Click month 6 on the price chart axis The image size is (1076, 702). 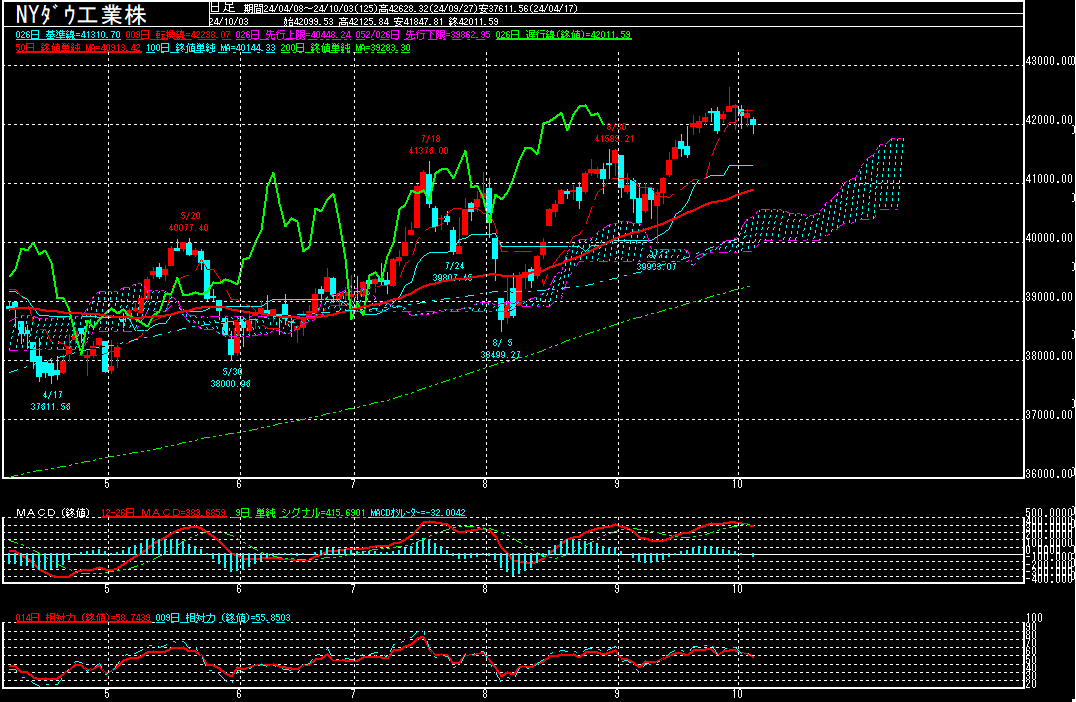click(239, 484)
